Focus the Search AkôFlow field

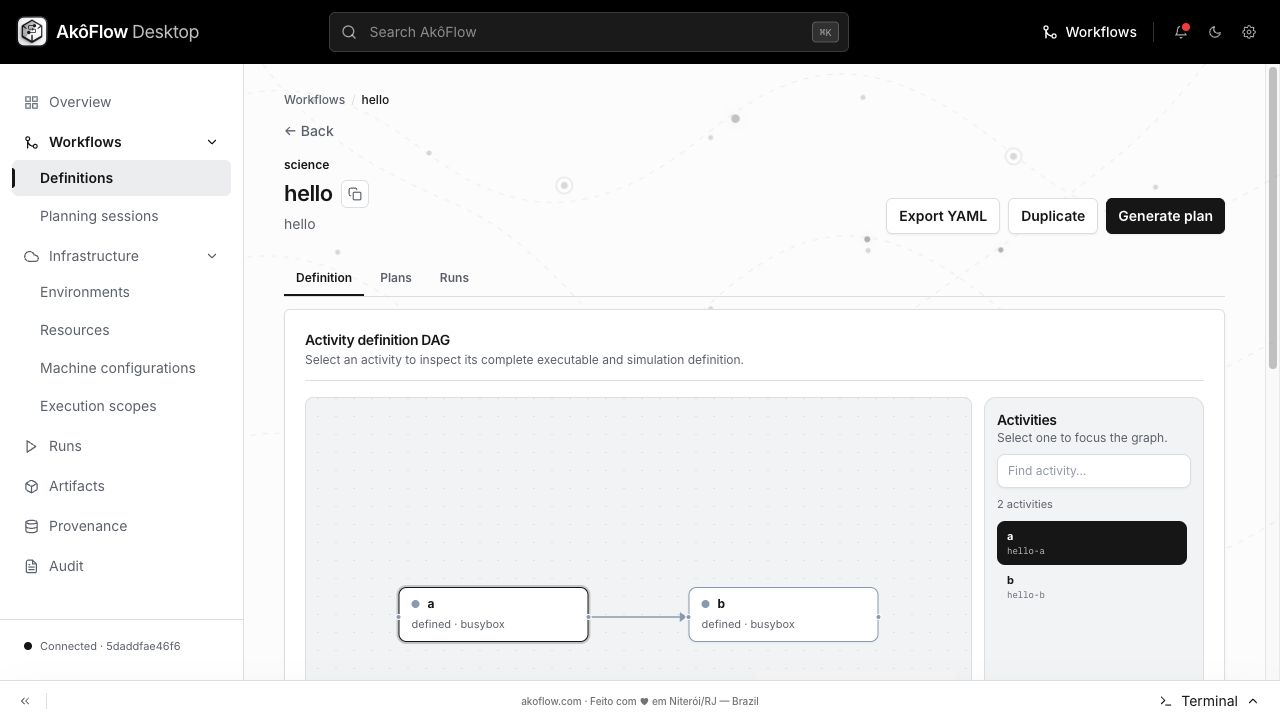click(589, 32)
